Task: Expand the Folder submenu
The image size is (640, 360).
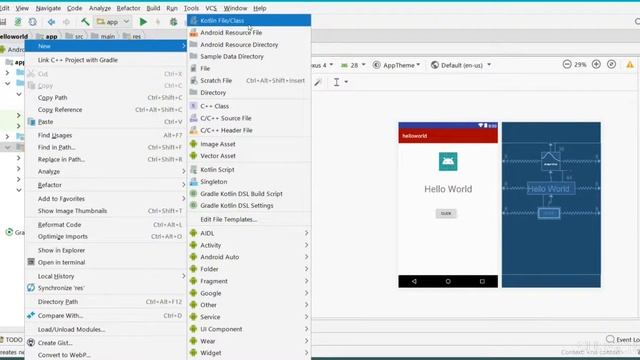Action: 249,269
